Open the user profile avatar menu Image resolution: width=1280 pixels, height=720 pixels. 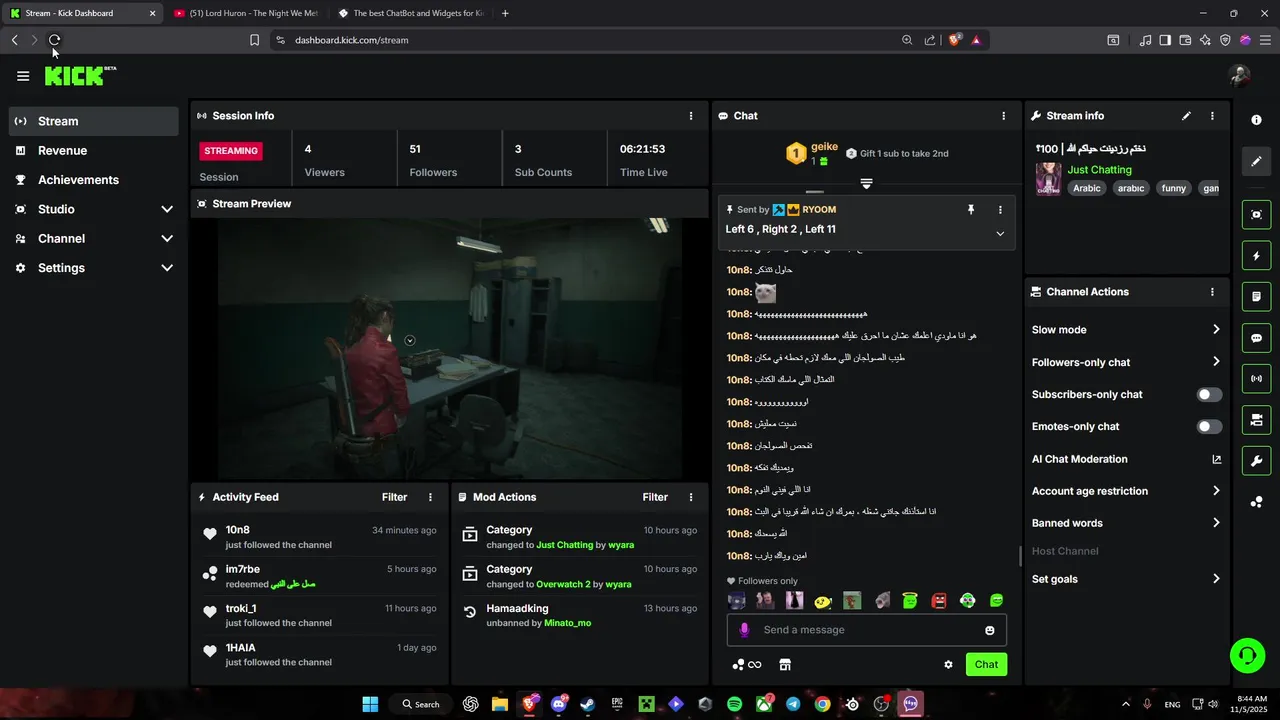tap(1240, 76)
